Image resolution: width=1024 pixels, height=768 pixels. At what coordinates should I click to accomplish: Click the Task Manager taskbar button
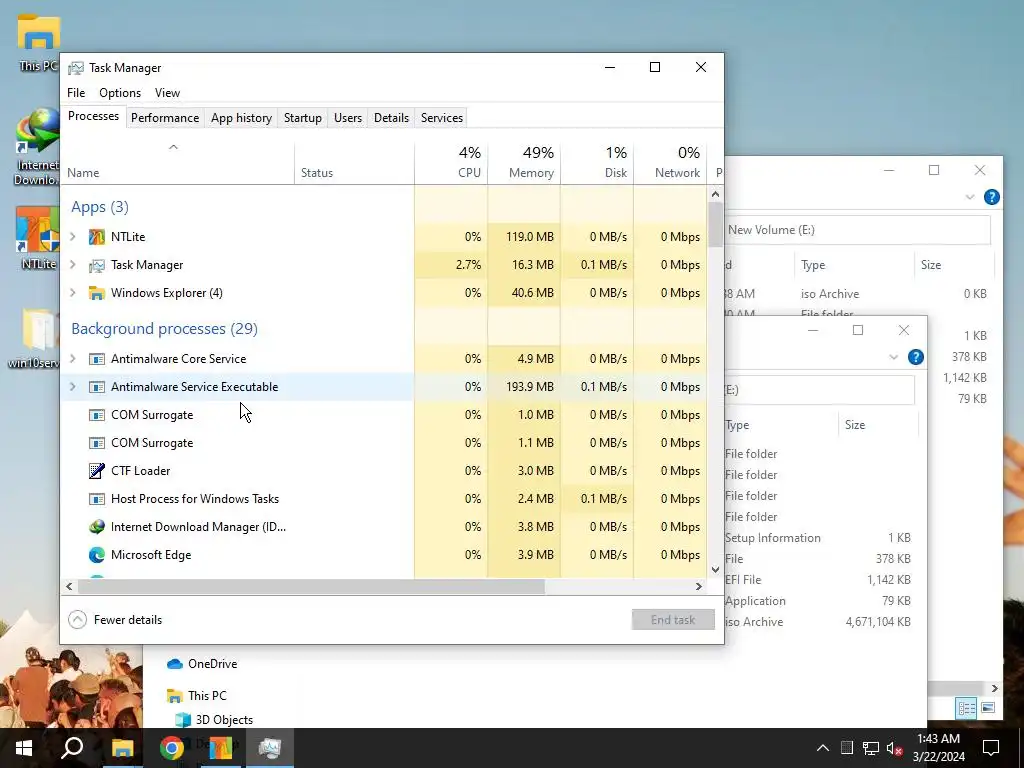tap(270, 748)
